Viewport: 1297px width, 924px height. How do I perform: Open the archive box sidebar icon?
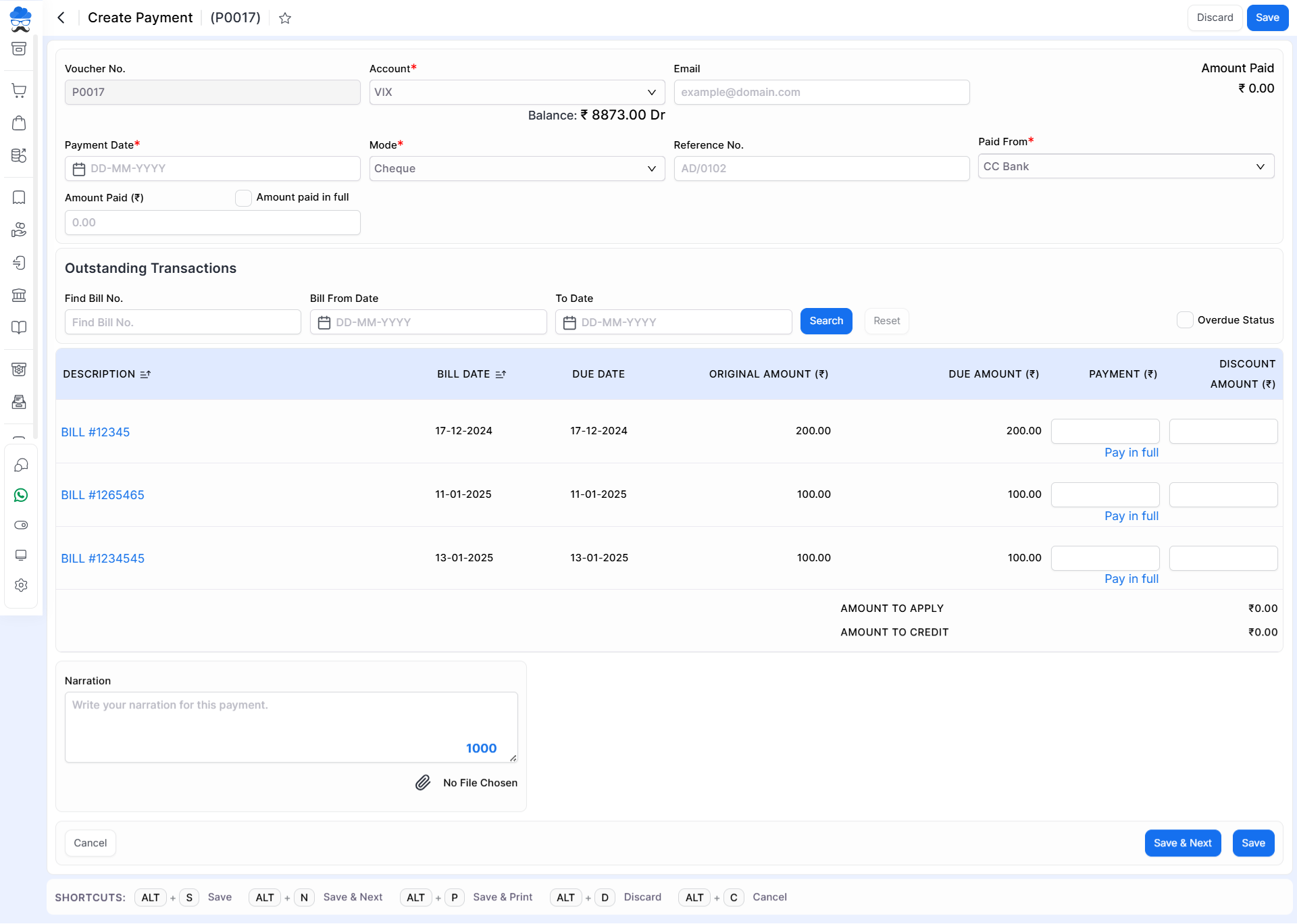tap(19, 49)
